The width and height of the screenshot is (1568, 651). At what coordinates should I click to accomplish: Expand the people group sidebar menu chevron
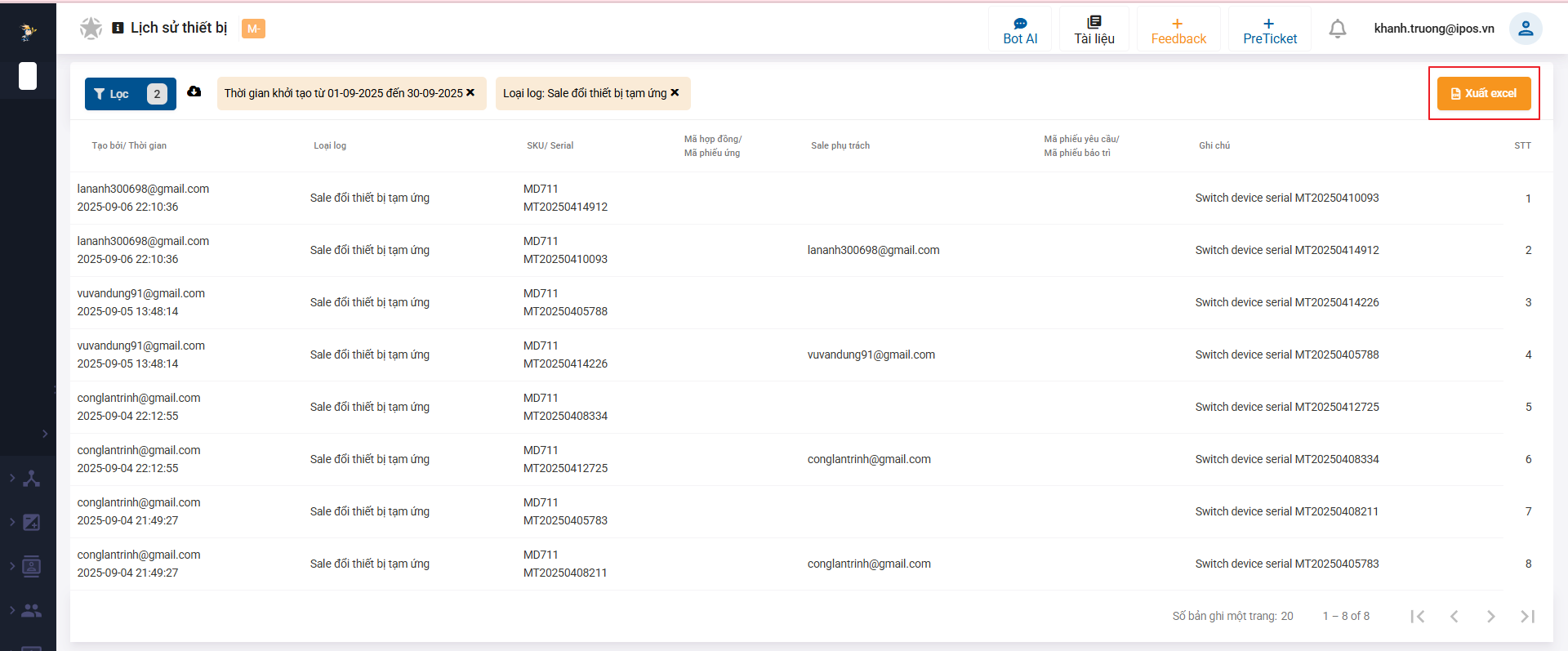pos(12,610)
